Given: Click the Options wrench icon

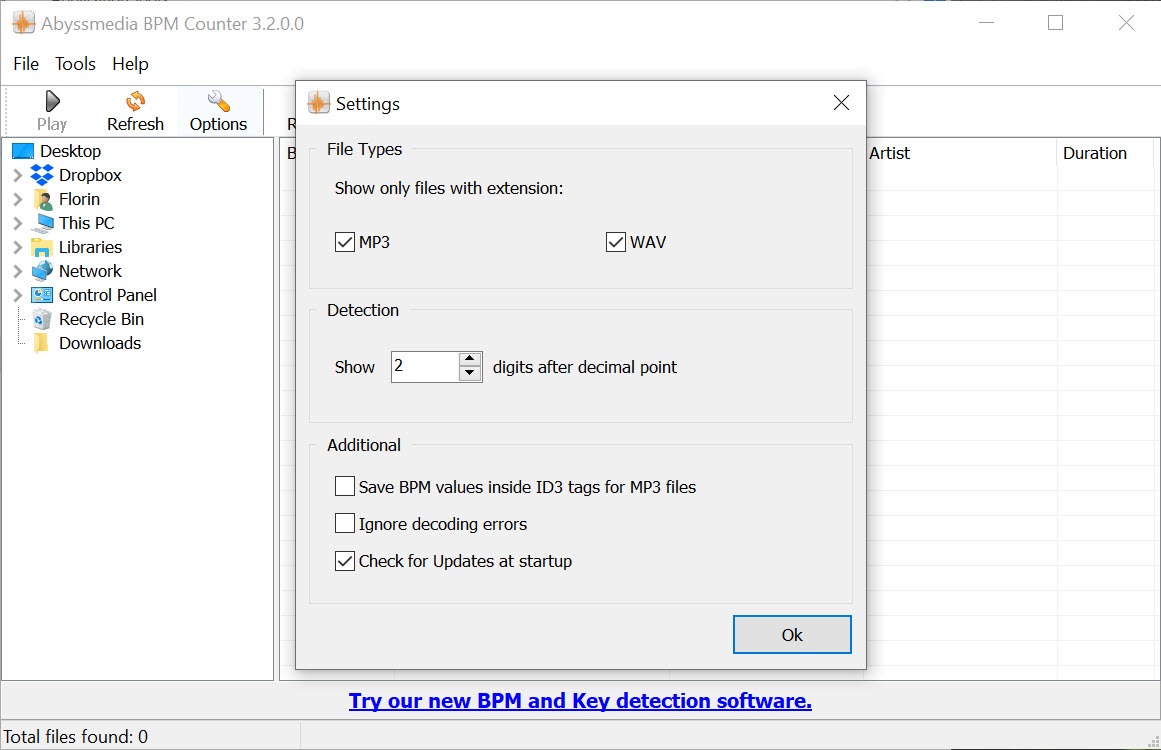Looking at the screenshot, I should coord(218,101).
